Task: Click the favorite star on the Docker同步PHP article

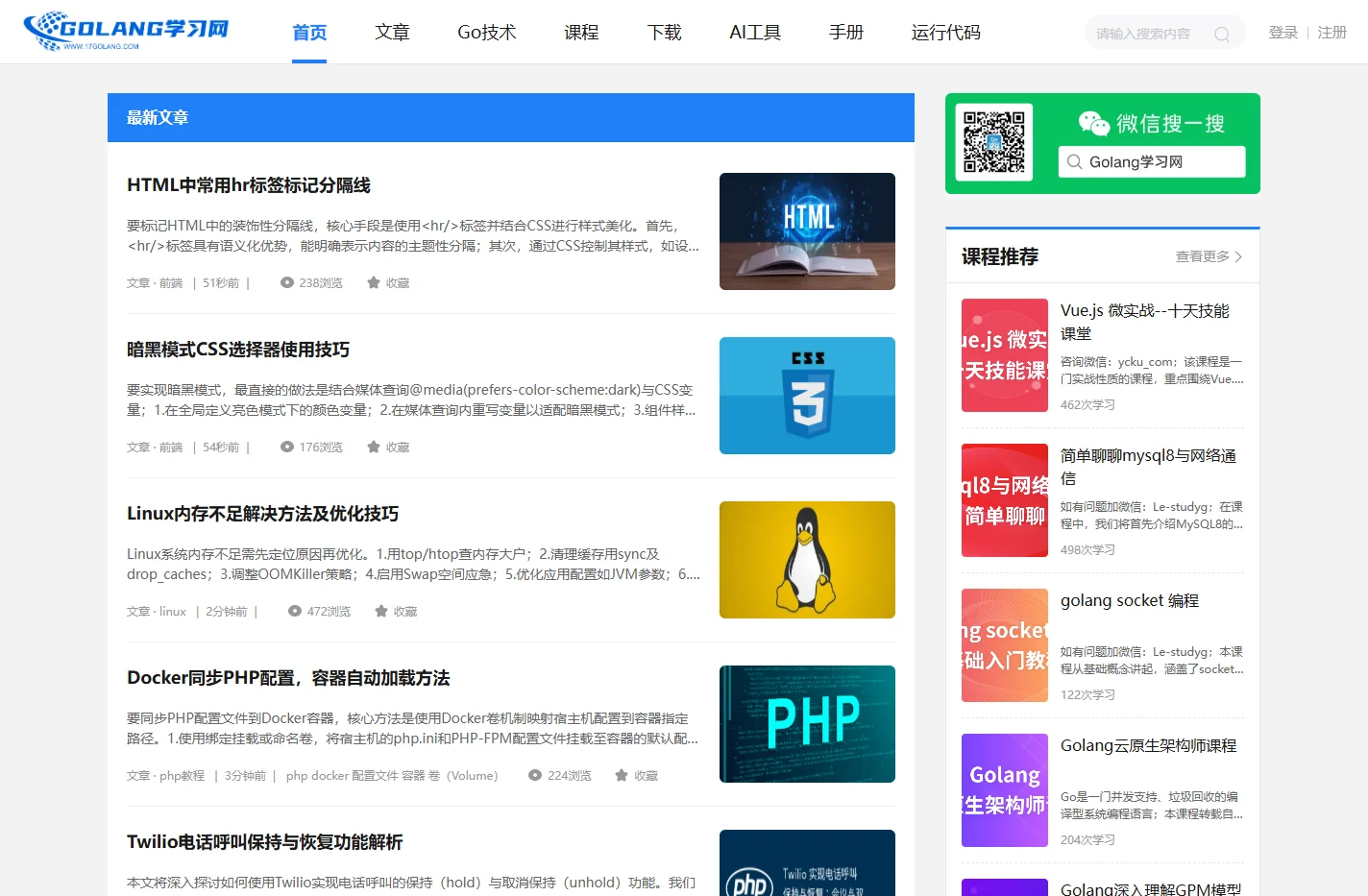Action: (x=622, y=775)
